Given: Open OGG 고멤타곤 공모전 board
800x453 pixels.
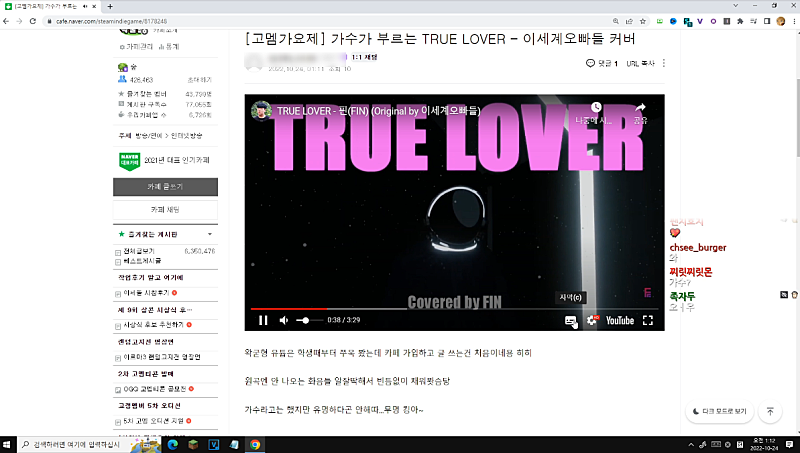Looking at the screenshot, I should point(155,389).
